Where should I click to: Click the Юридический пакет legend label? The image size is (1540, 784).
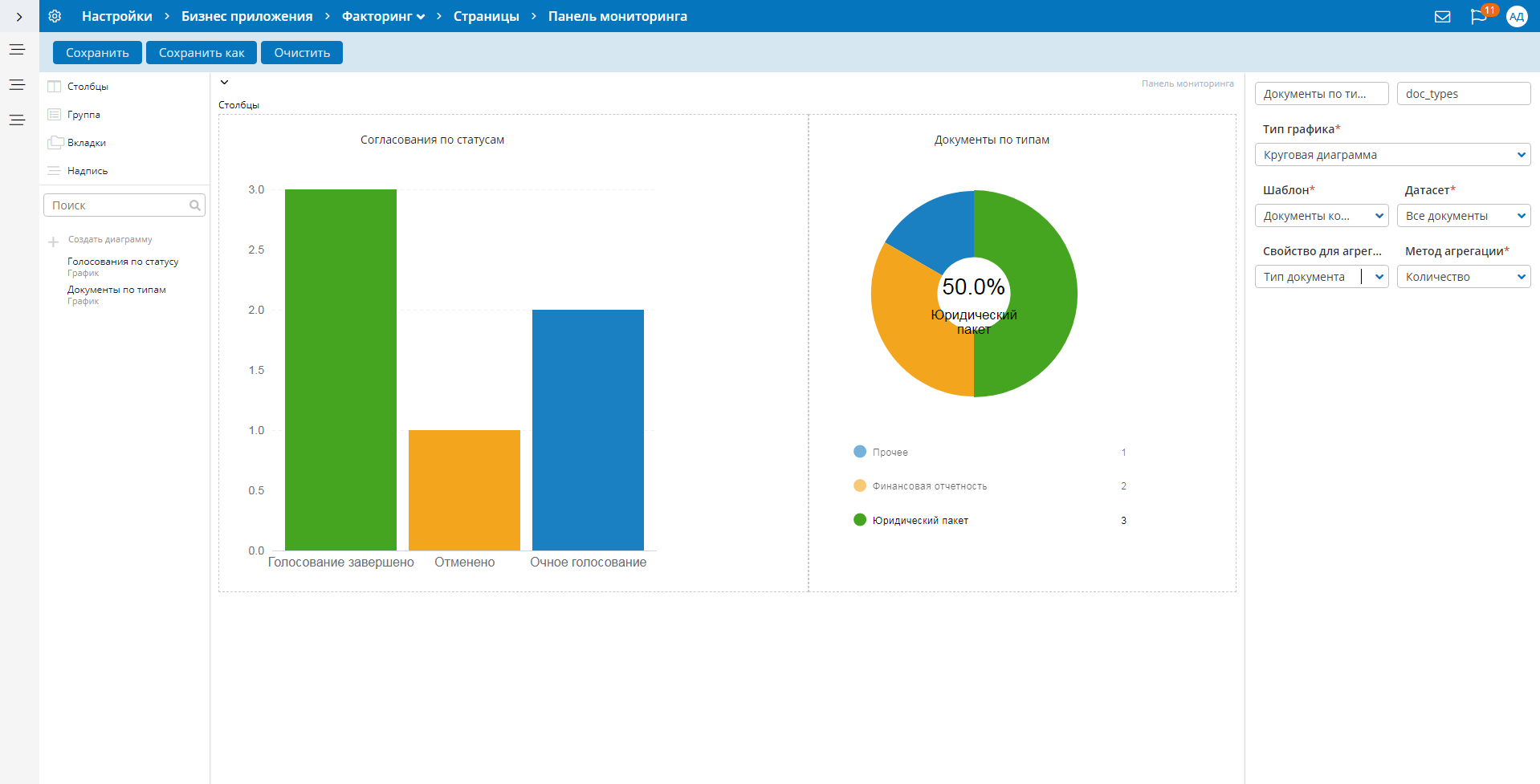920,521
